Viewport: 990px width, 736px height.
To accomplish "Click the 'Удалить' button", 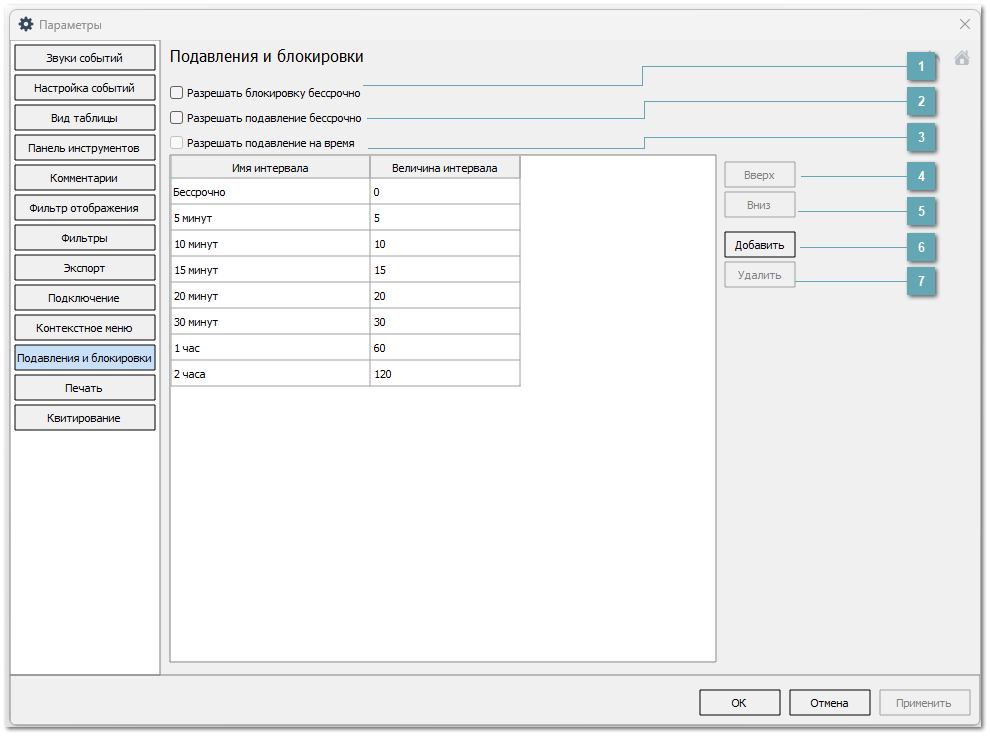I will 759,275.
